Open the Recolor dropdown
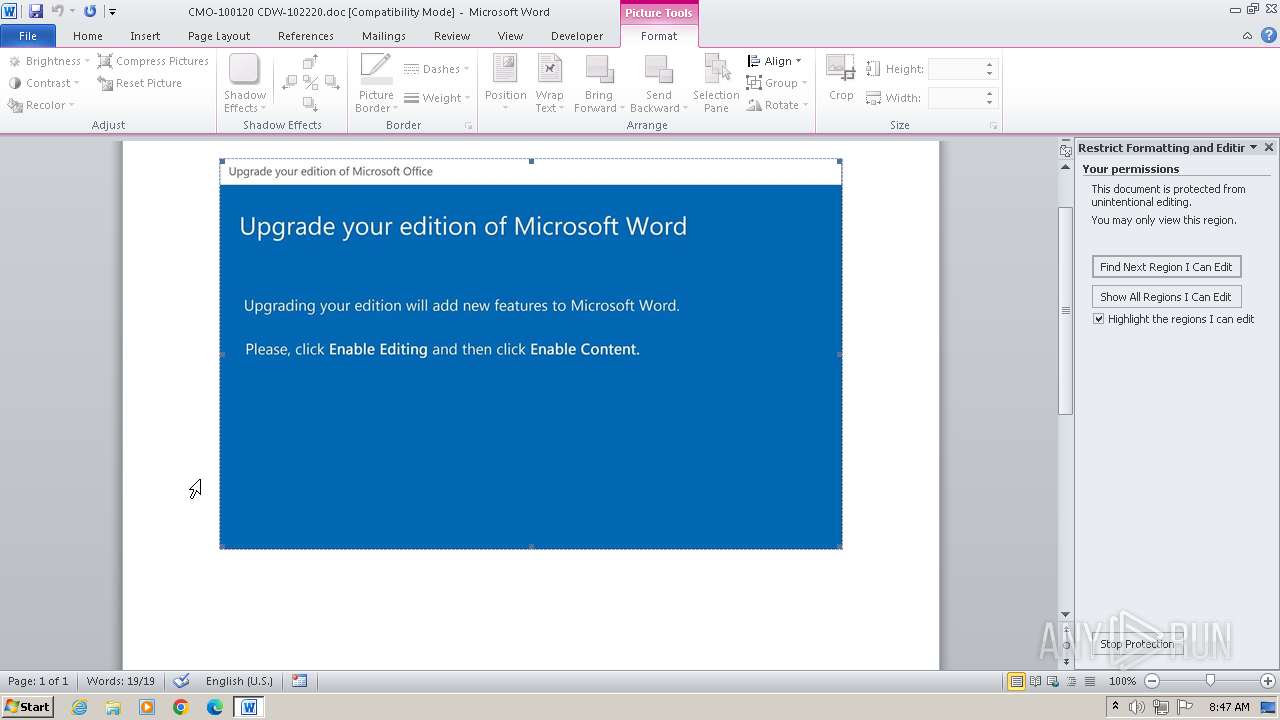 tap(41, 105)
